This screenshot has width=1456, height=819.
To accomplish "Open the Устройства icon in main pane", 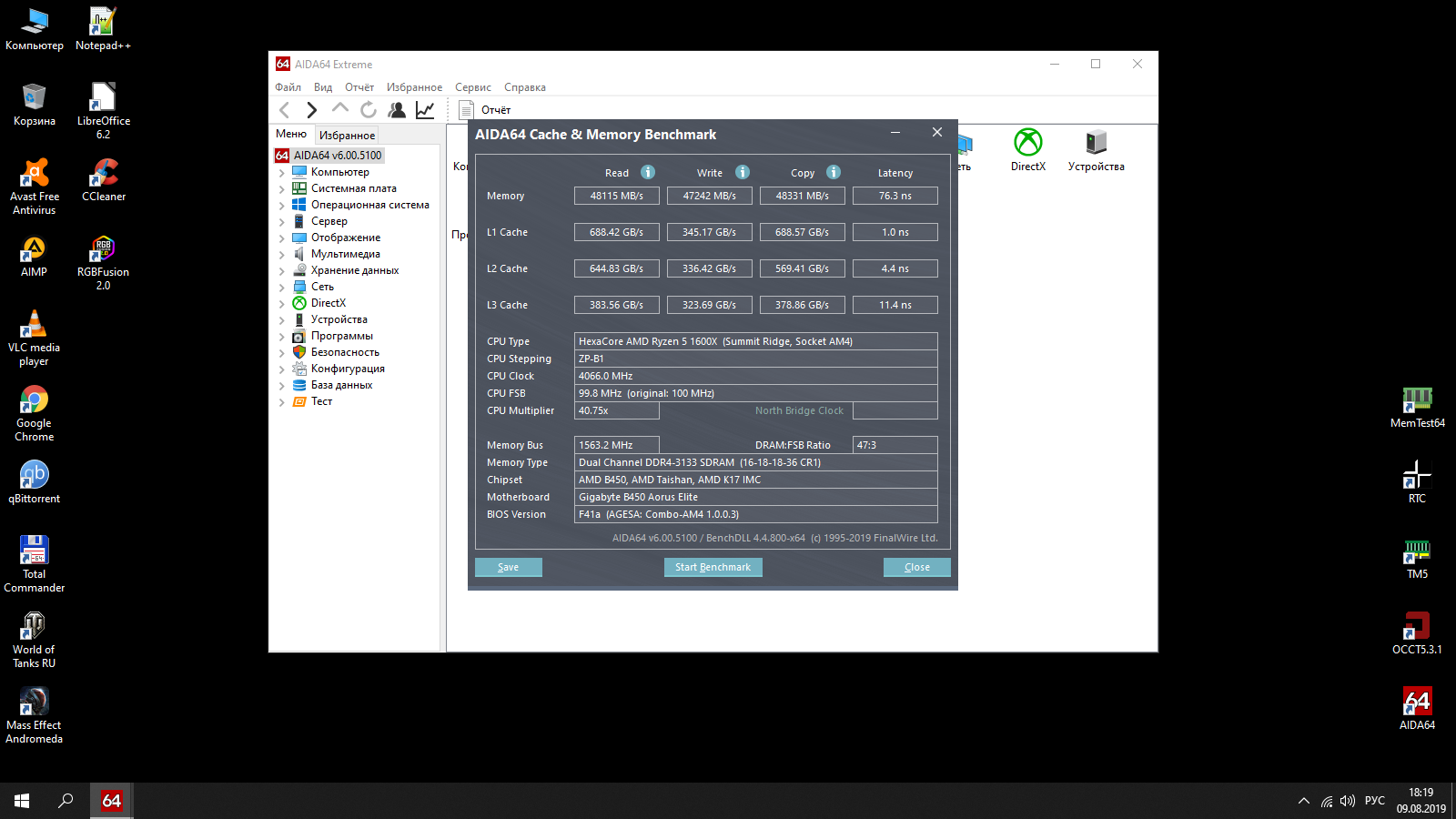I will coord(1097,150).
